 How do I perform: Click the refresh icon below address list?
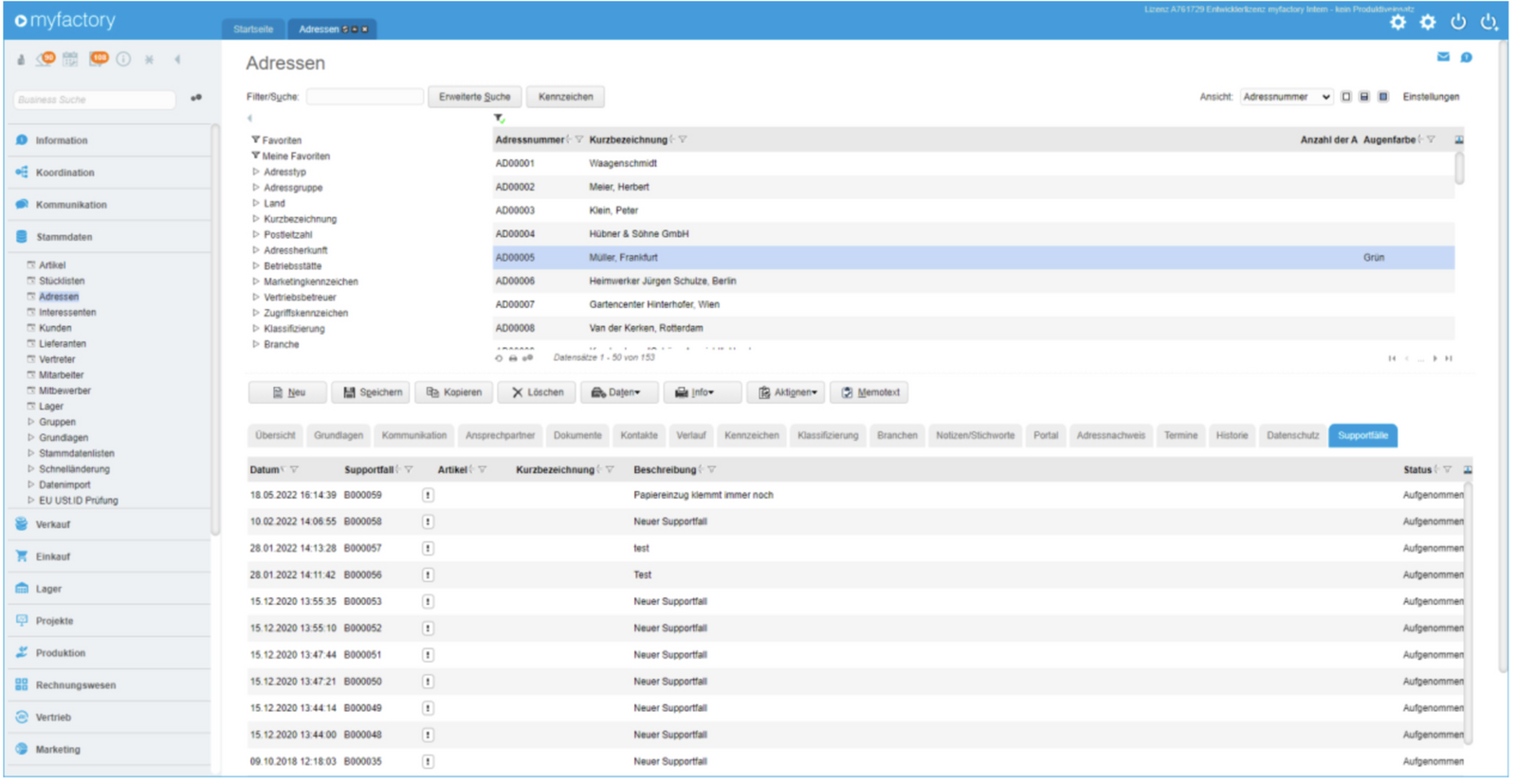[499, 358]
